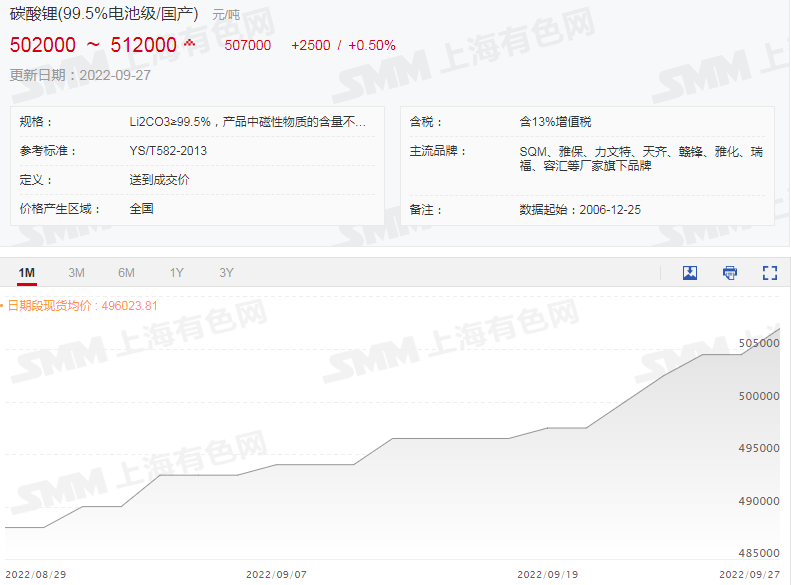This screenshot has height=585, width=791.
Task: Click the 碳酸锂(99.5%电池级/国产) title
Action: (104, 14)
